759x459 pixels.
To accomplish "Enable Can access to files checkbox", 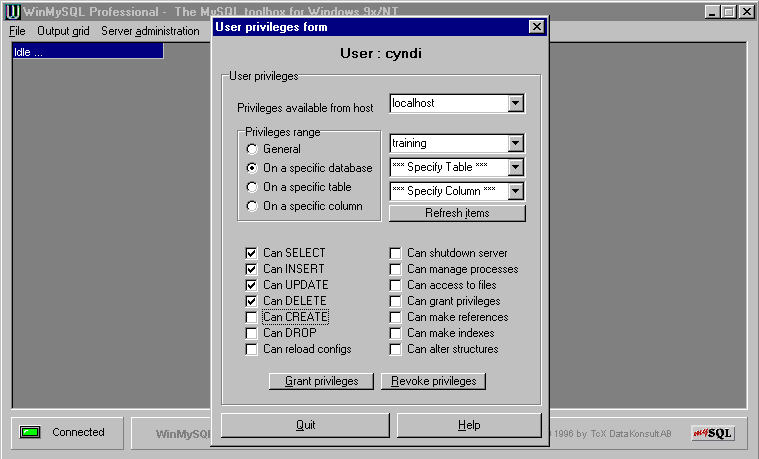I will pos(395,285).
